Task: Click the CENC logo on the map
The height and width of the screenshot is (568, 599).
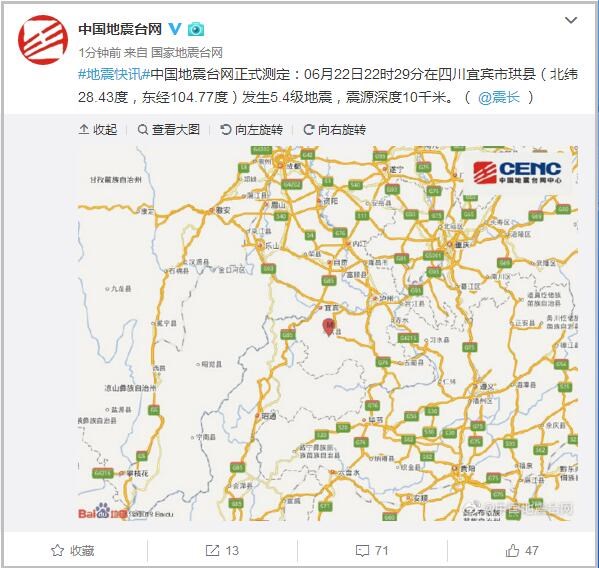Action: [518, 172]
